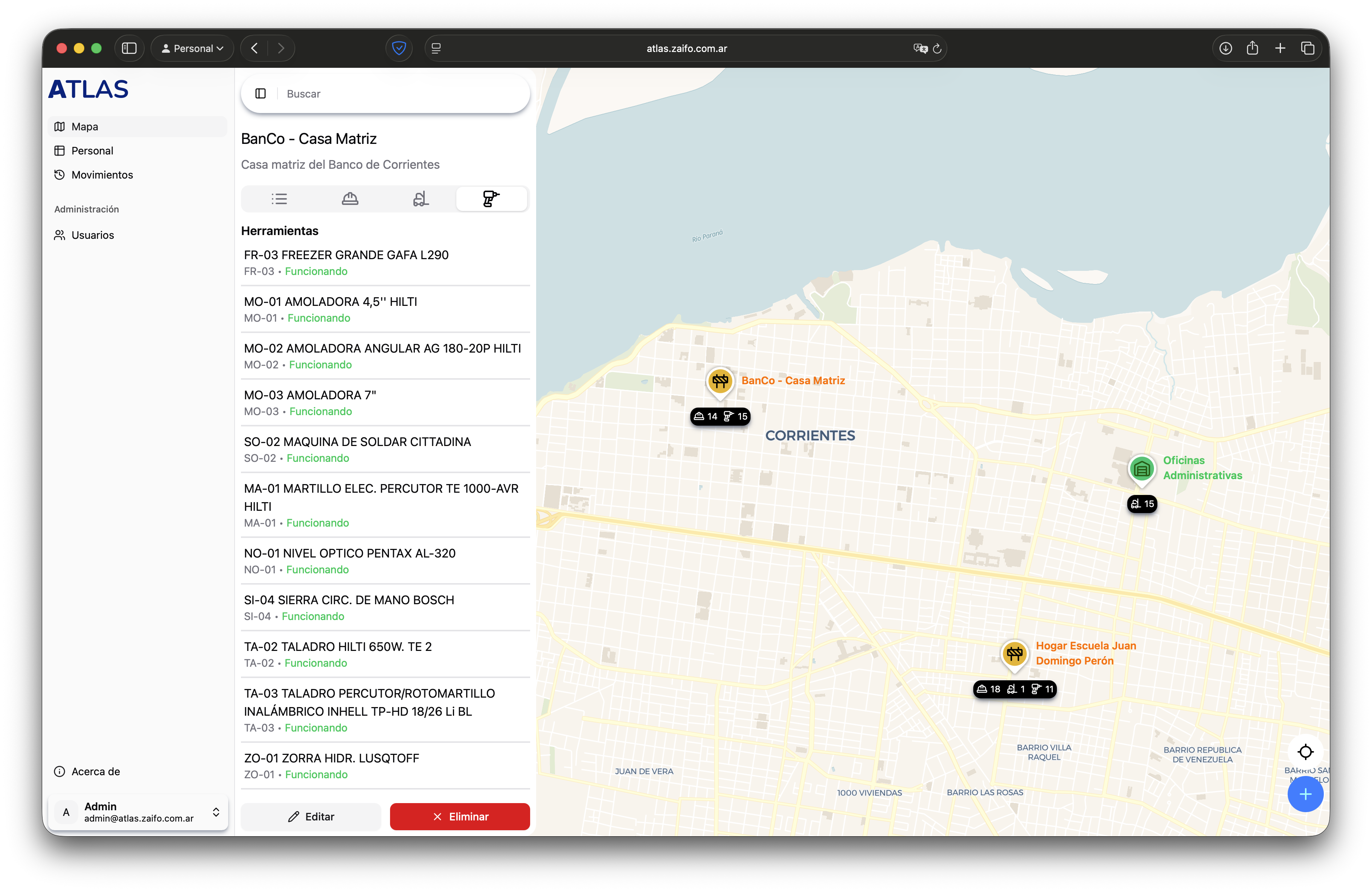This screenshot has width=1372, height=892.
Task: Expand the Admin account switcher
Action: pyautogui.click(x=138, y=812)
